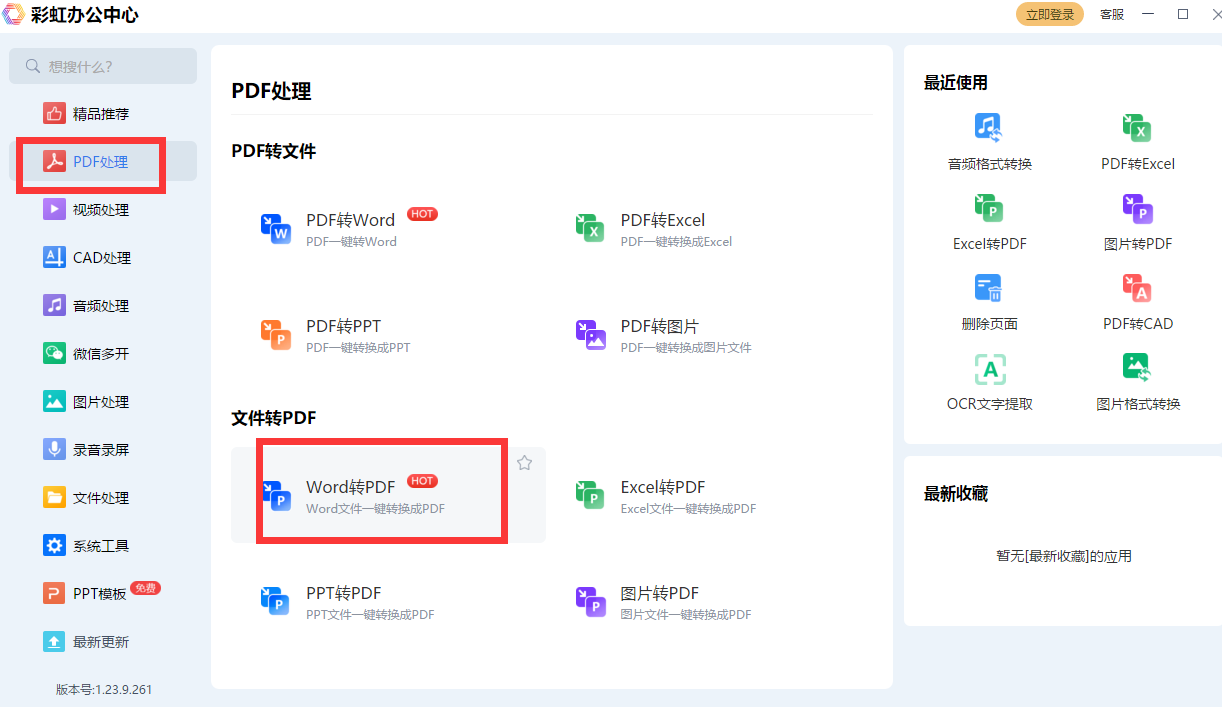Click the PPT转PDF tool icon

coord(275,601)
